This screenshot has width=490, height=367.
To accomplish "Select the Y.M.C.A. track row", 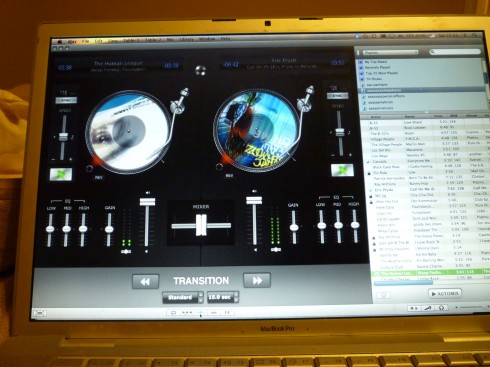I will pyautogui.click(x=427, y=139).
